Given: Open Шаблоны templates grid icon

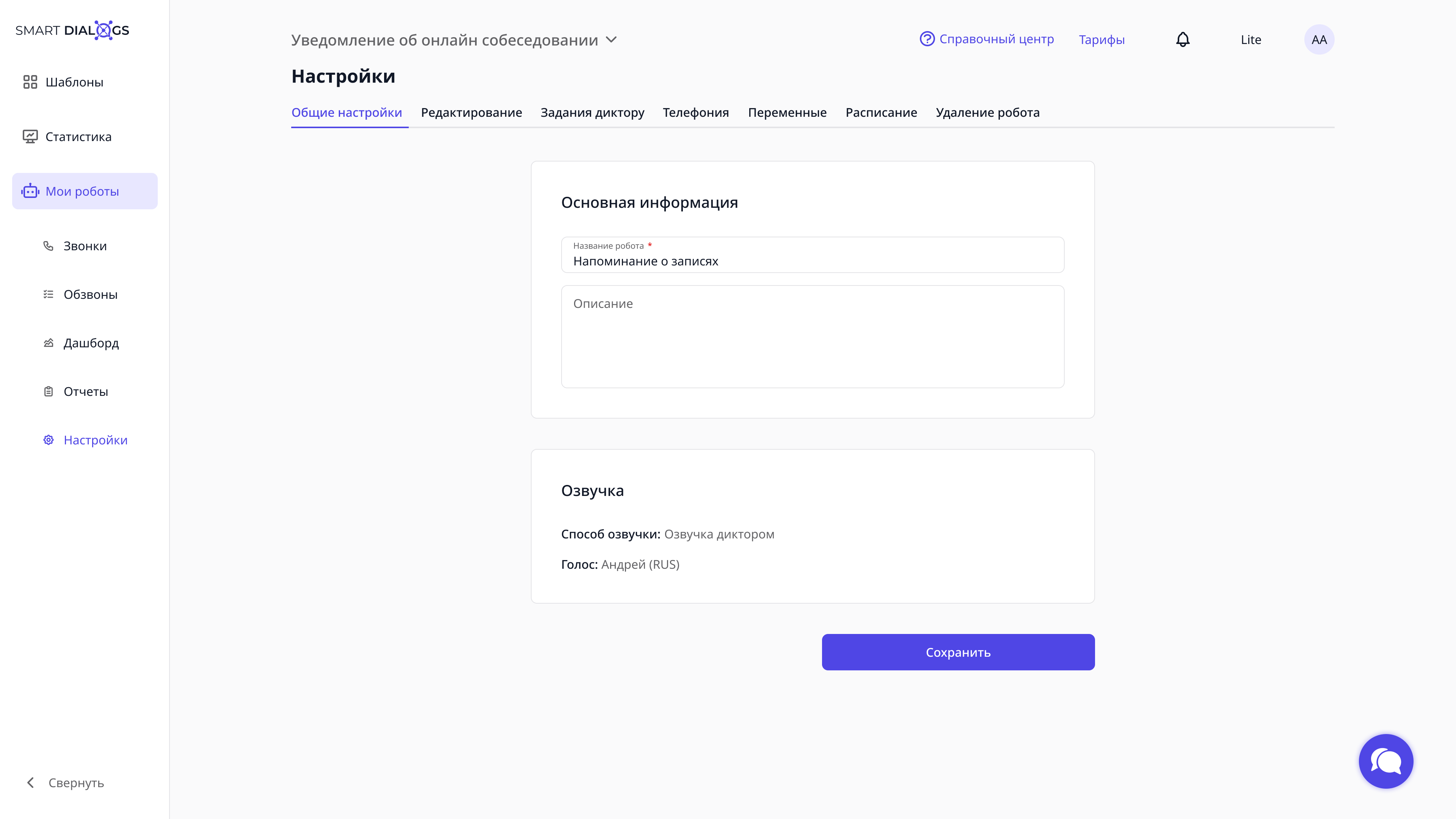Looking at the screenshot, I should (30, 82).
